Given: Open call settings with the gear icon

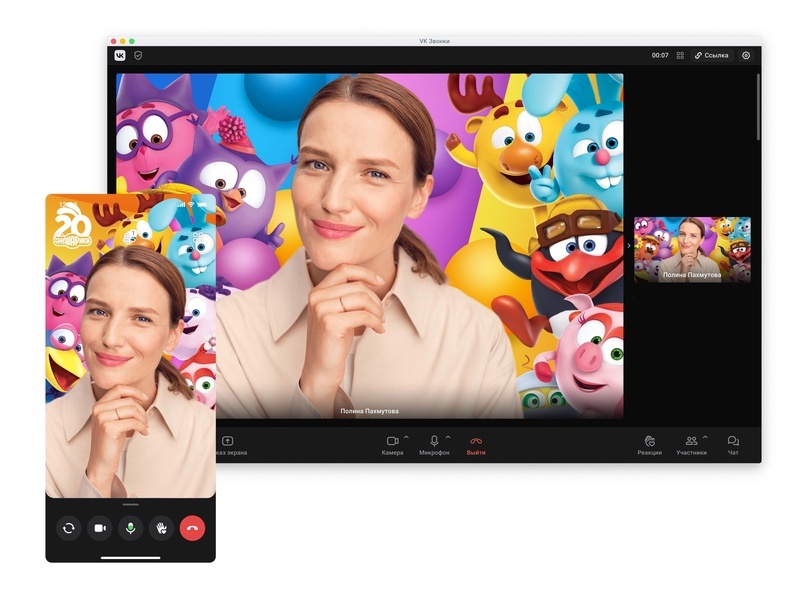Looking at the screenshot, I should [x=746, y=56].
